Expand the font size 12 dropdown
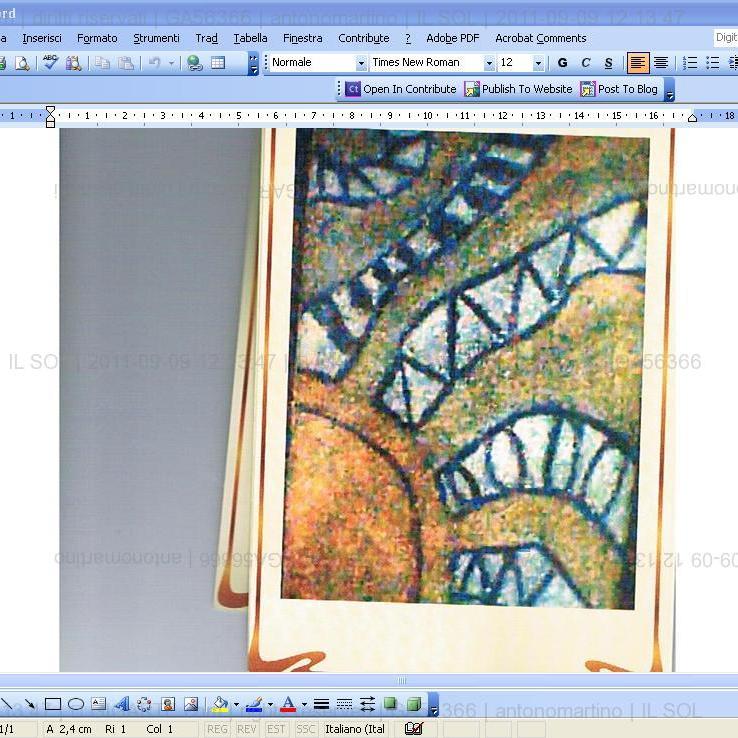Image resolution: width=738 pixels, height=738 pixels. pos(538,63)
